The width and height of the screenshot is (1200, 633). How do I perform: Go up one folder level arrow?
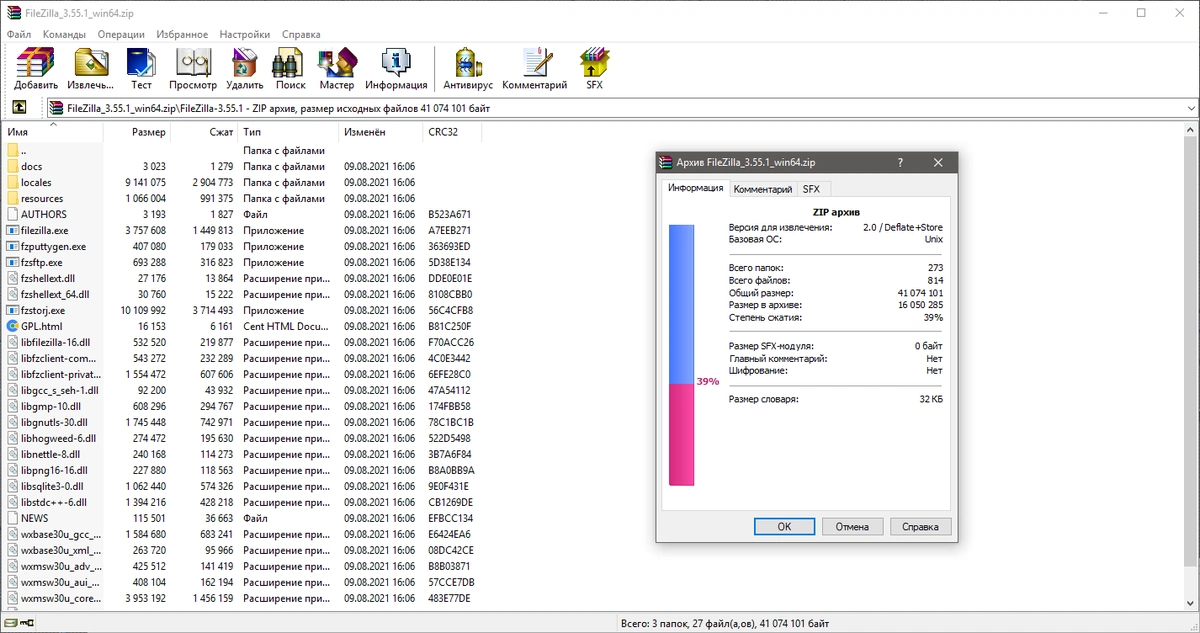(x=19, y=108)
